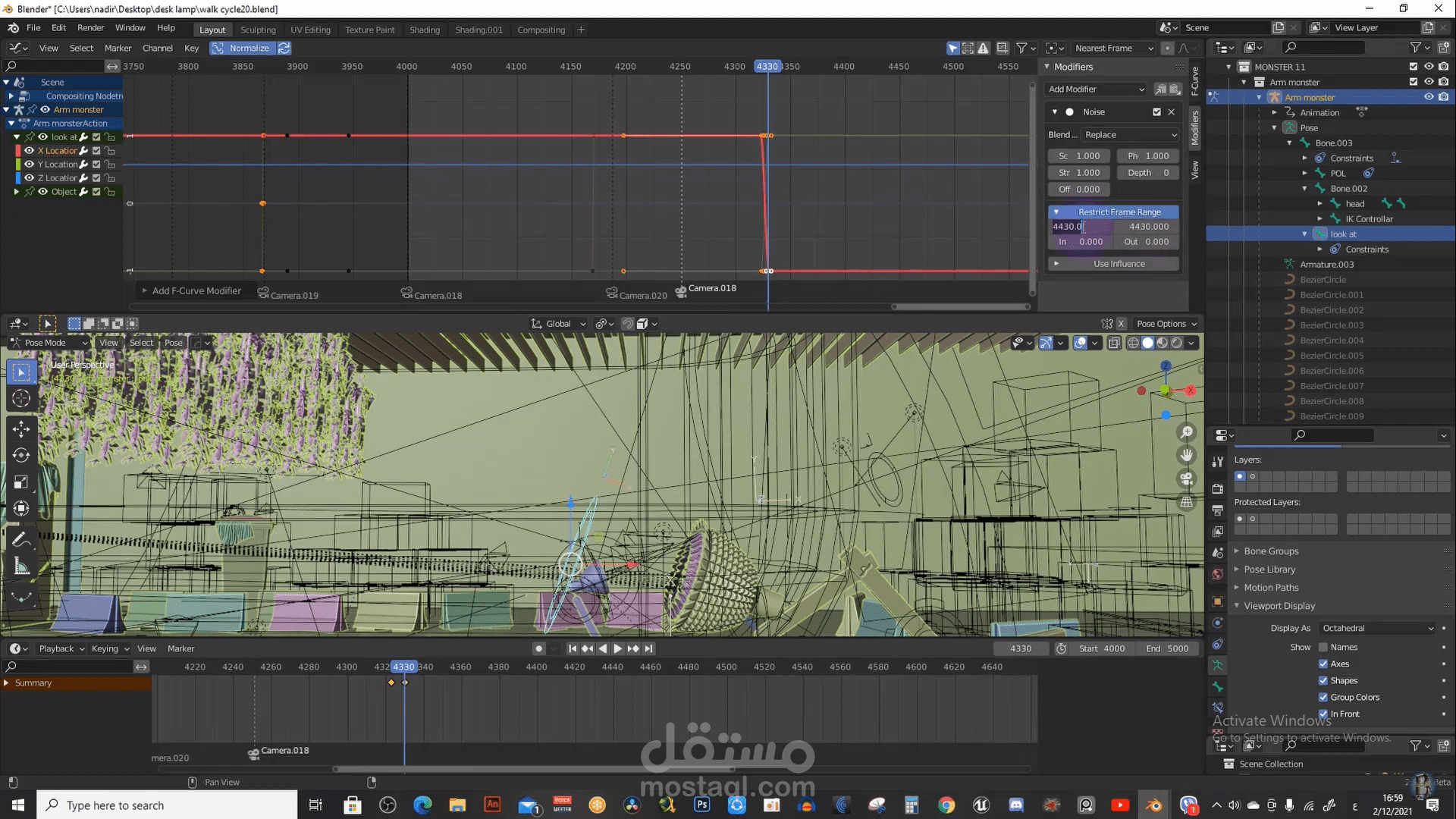This screenshot has width=1456, height=819.
Task: Open Blend Replace mode dropdown
Action: point(1130,135)
